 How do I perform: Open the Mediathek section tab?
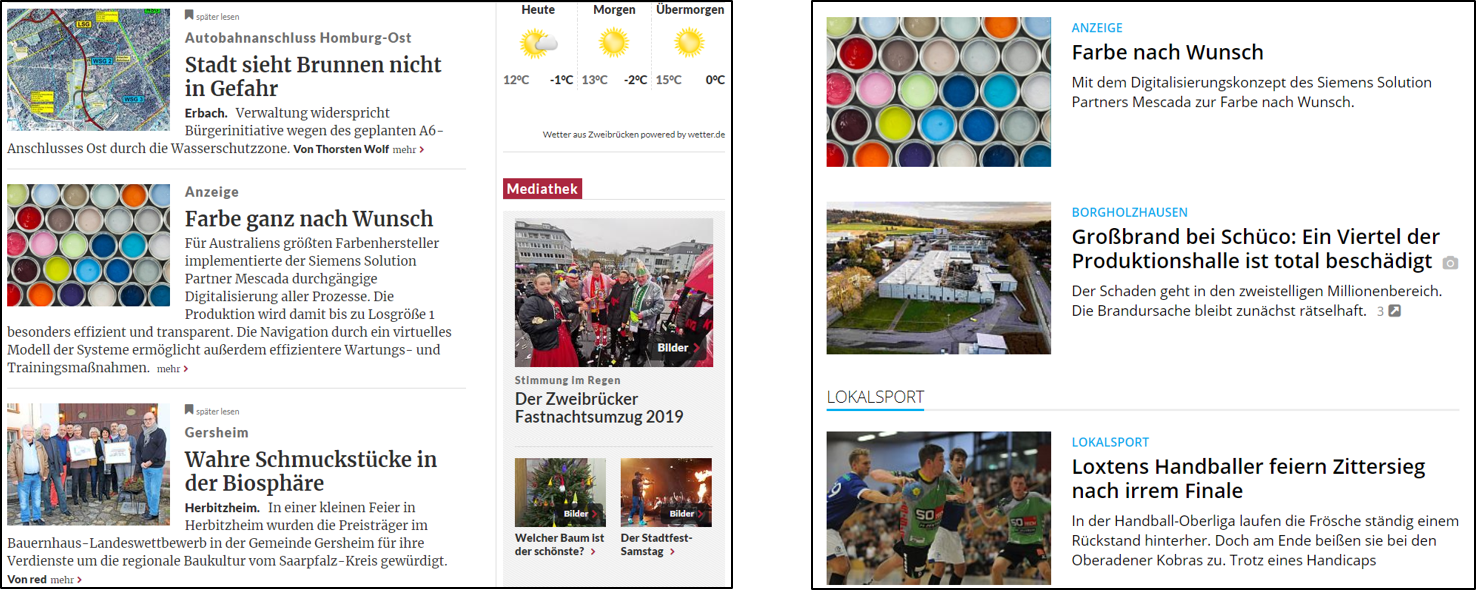(x=542, y=189)
